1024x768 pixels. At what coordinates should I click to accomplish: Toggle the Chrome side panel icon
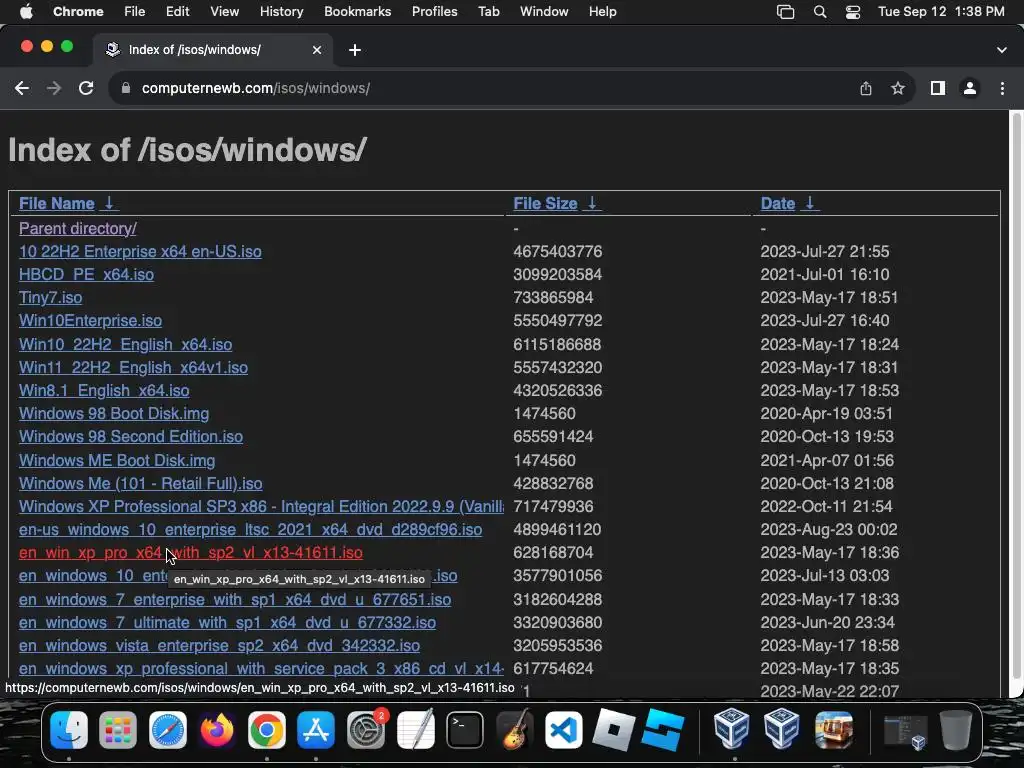[938, 88]
